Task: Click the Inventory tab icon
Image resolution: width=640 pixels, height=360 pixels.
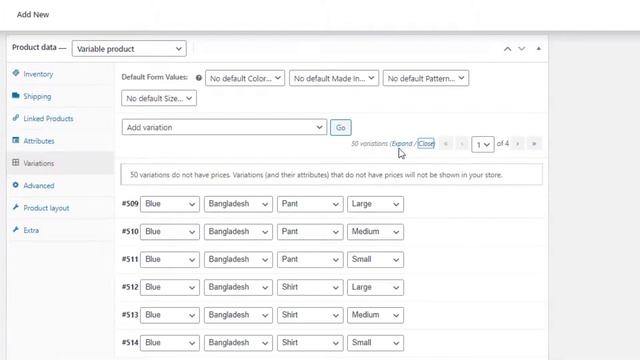Action: click(16, 73)
